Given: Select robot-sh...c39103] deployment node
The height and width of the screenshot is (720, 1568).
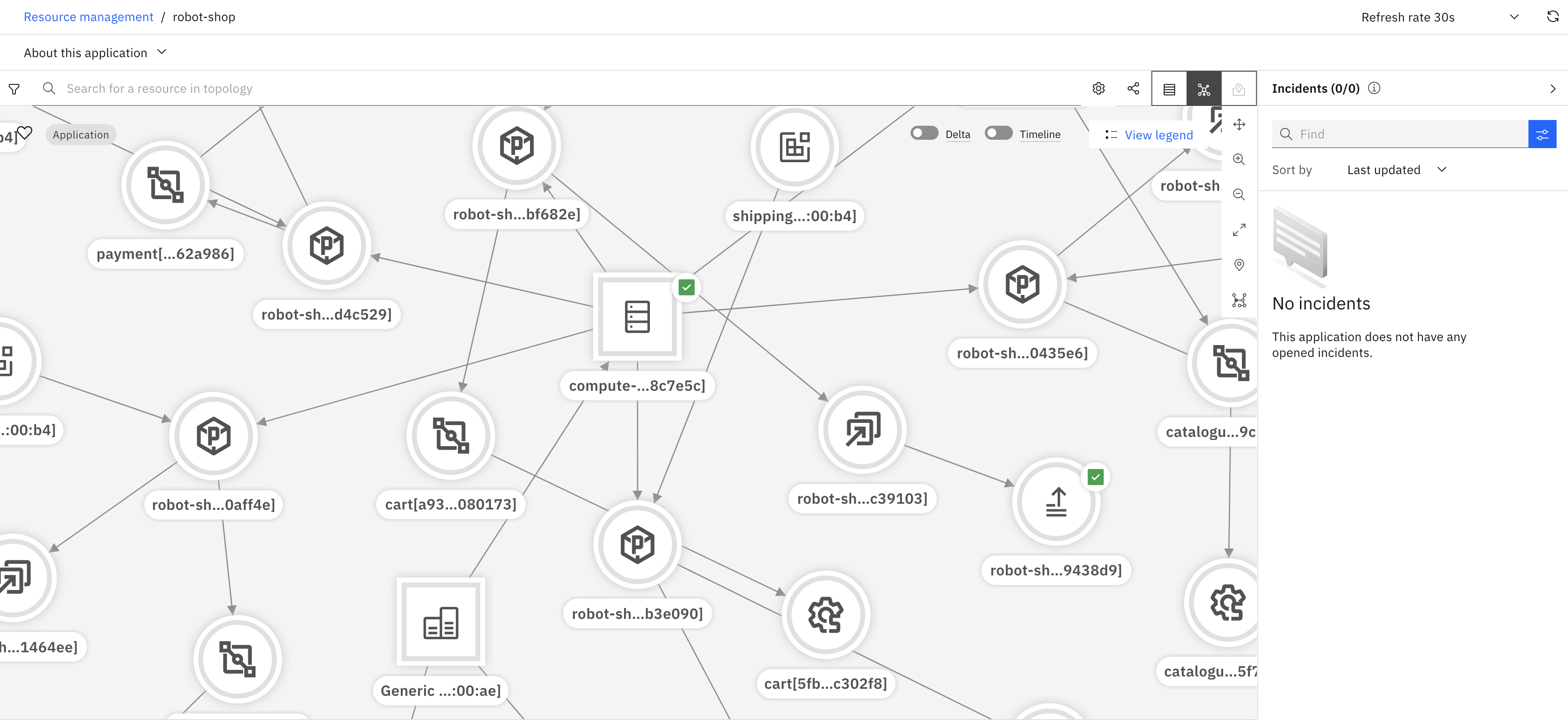Looking at the screenshot, I should click(863, 430).
